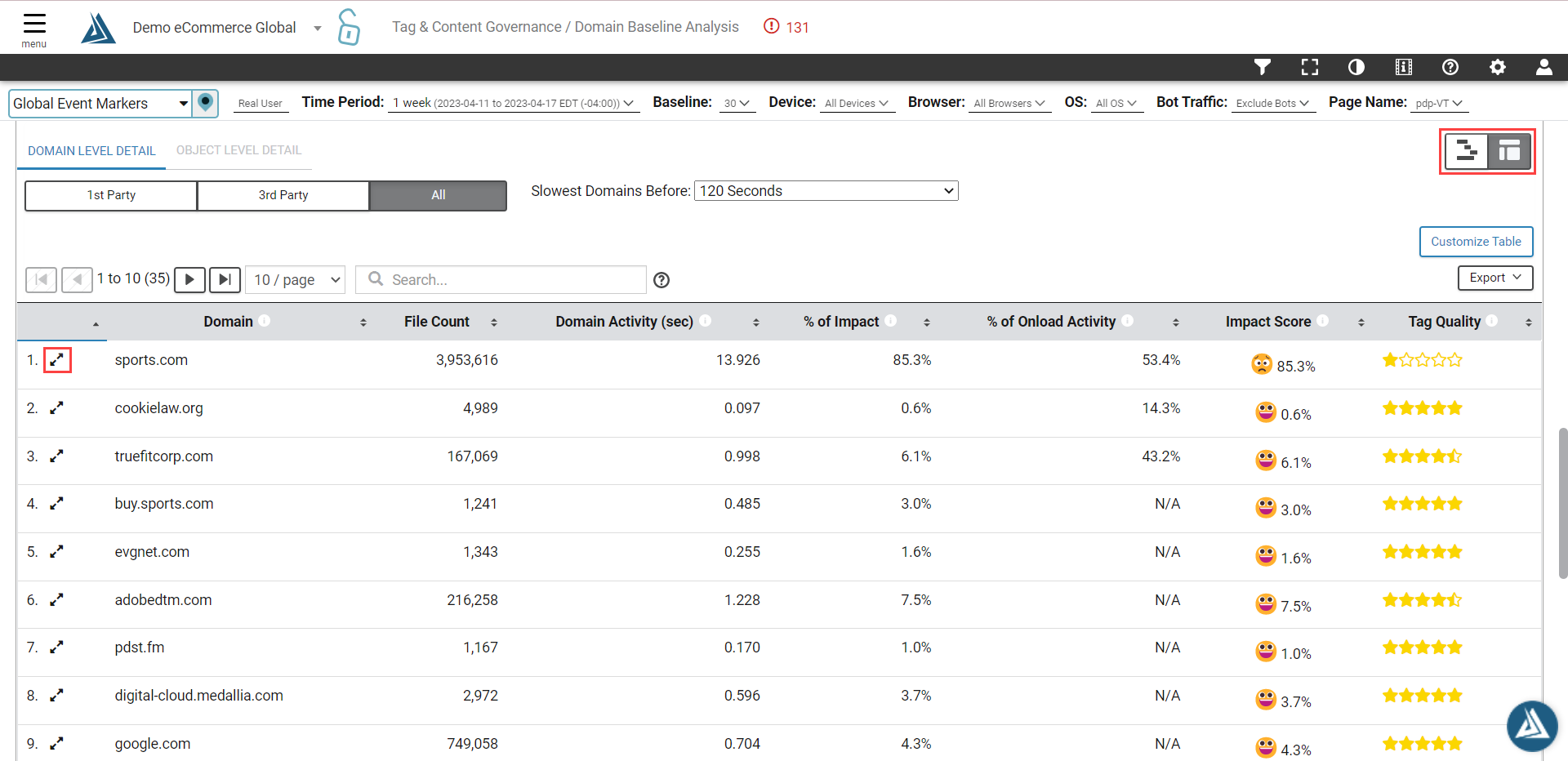Open the Device All Devices dropdown

(857, 104)
